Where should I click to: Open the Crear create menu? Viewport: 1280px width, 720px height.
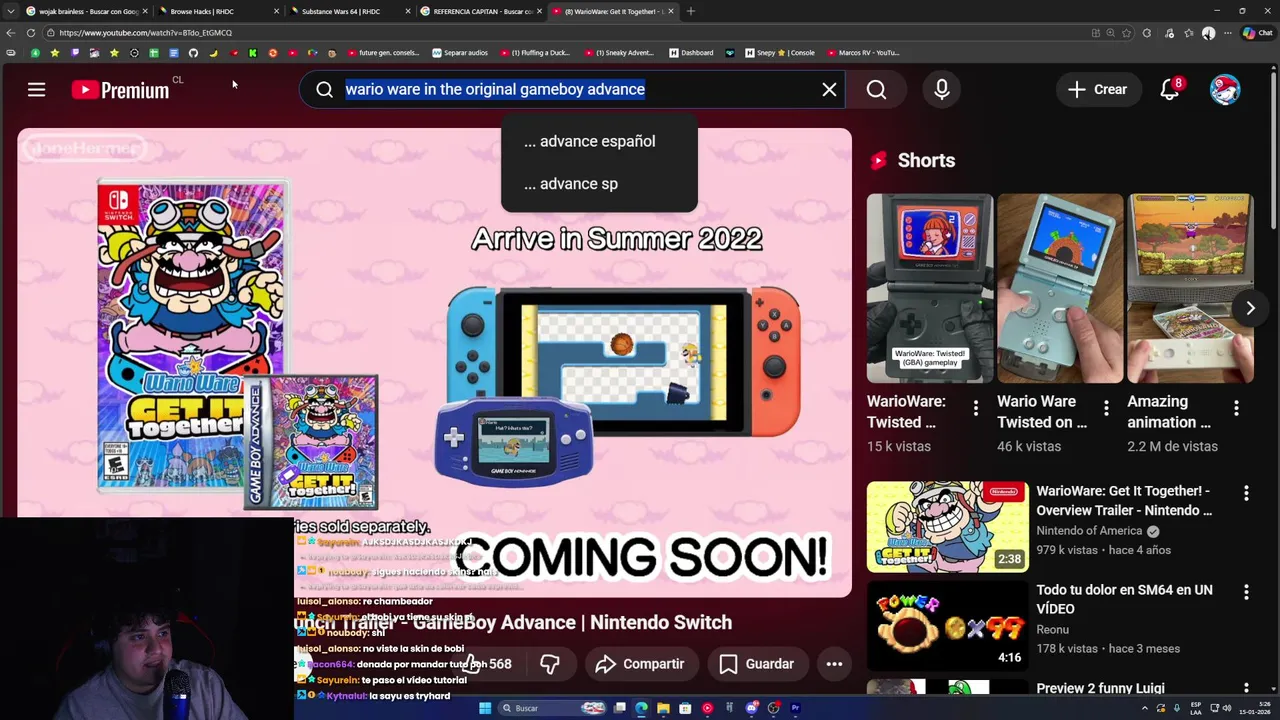1098,89
